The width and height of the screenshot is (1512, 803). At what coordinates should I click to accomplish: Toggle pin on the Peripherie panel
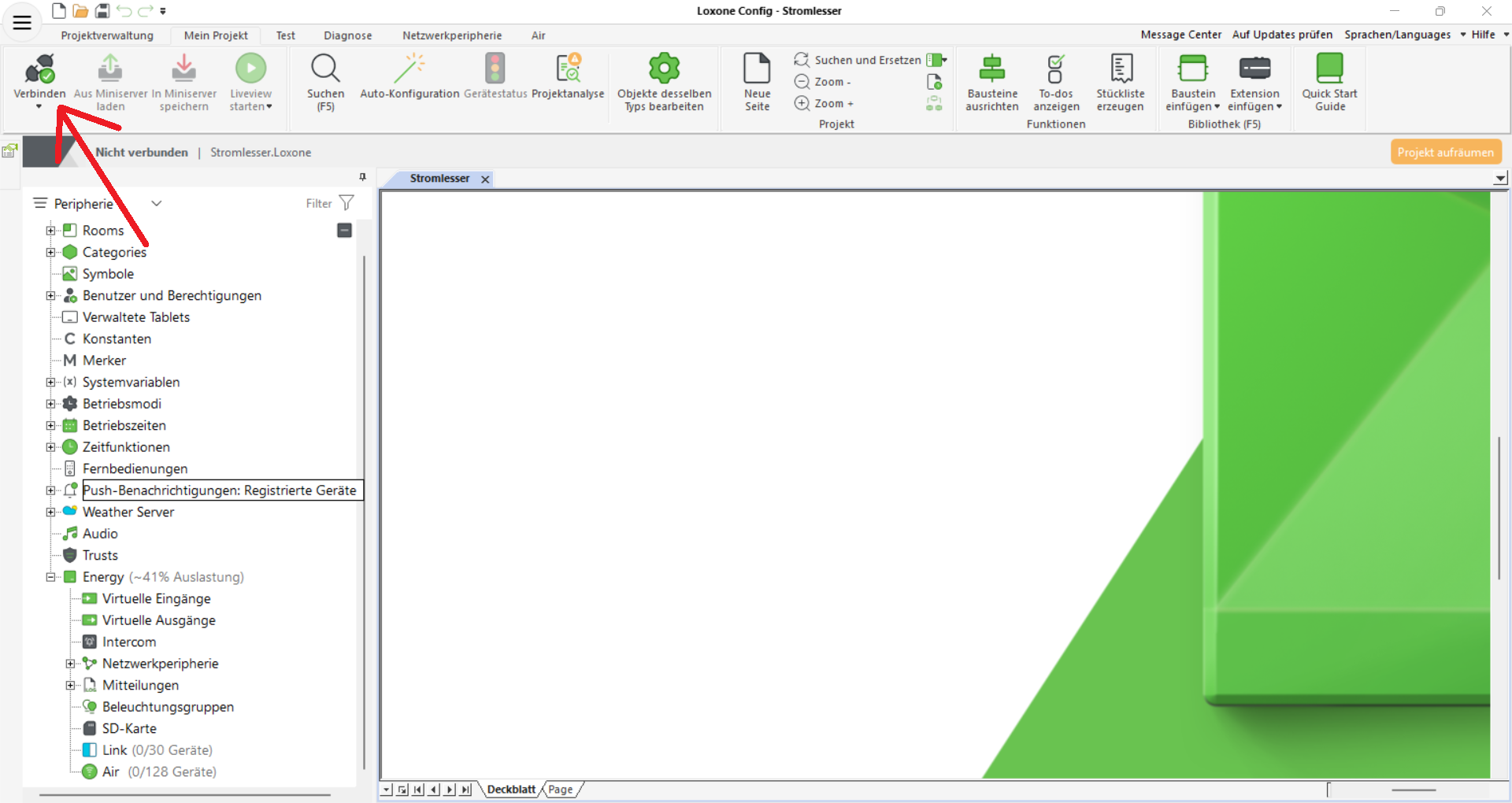point(362,177)
